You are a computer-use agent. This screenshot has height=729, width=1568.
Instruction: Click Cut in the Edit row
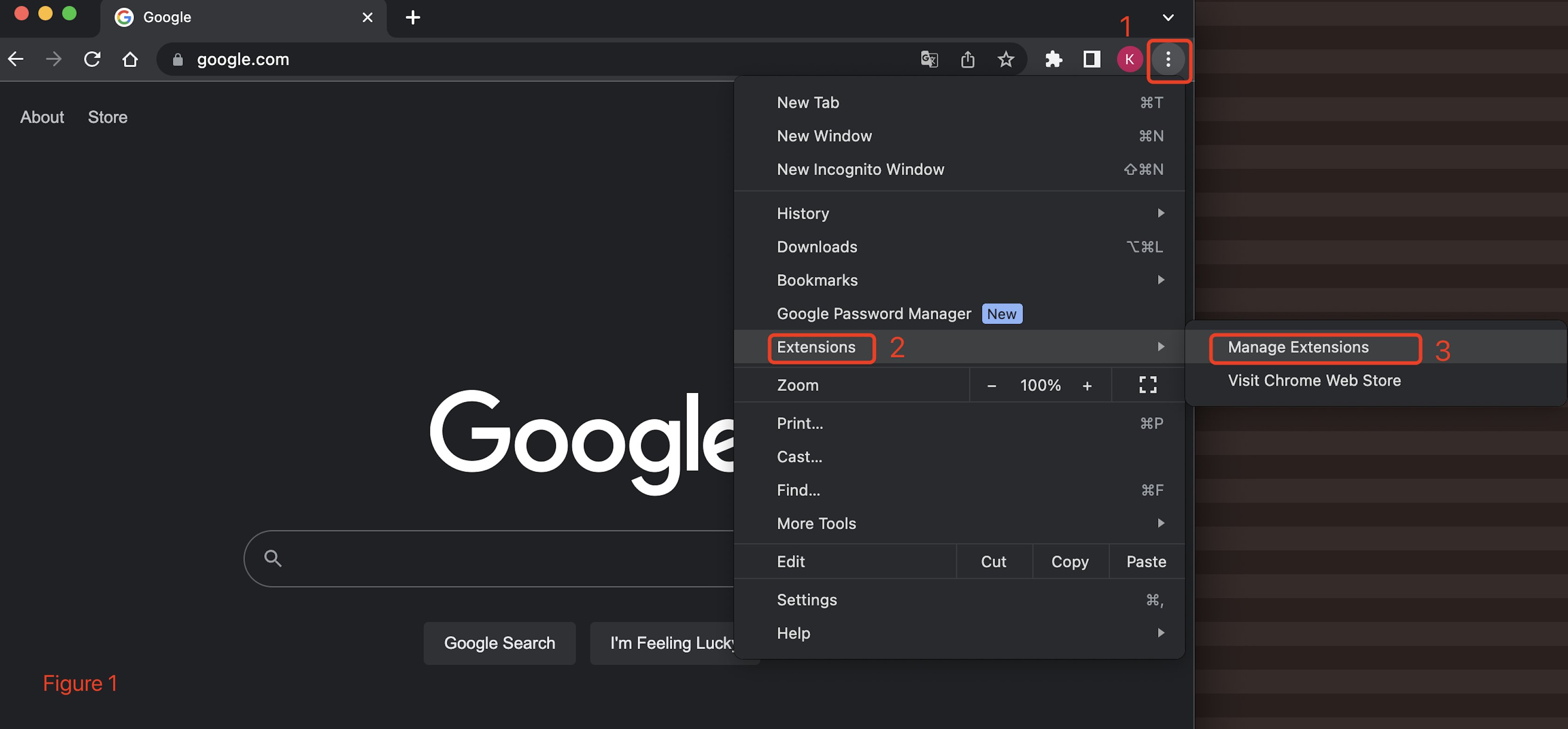click(993, 561)
